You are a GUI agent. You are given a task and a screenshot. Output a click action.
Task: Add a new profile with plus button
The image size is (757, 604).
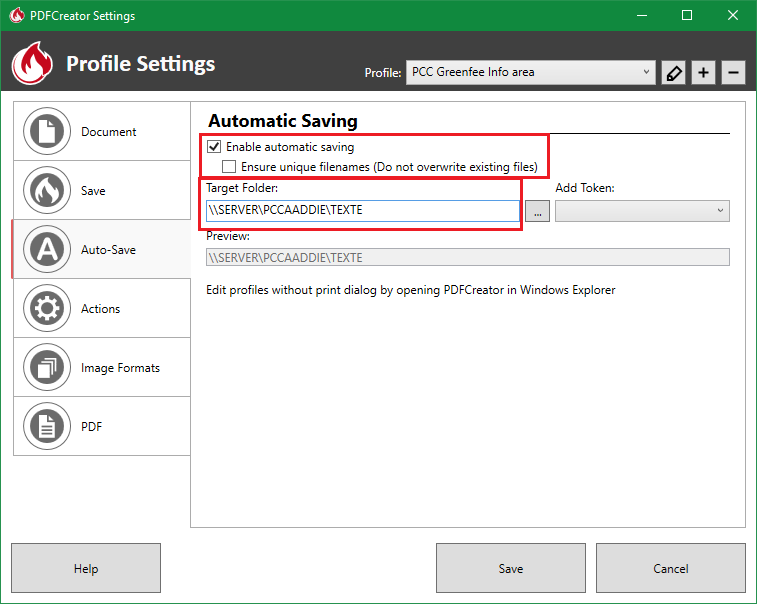[x=703, y=73]
